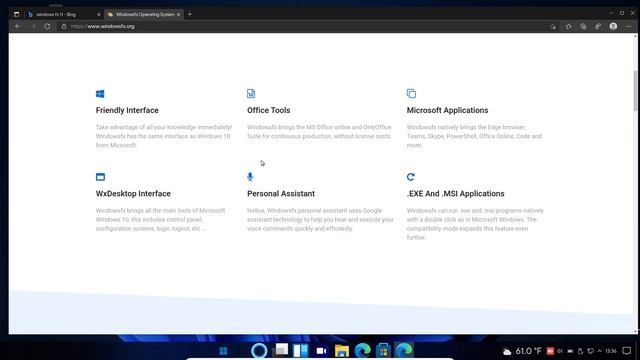Click the copy icon above Microsoft Applications

click(411, 93)
